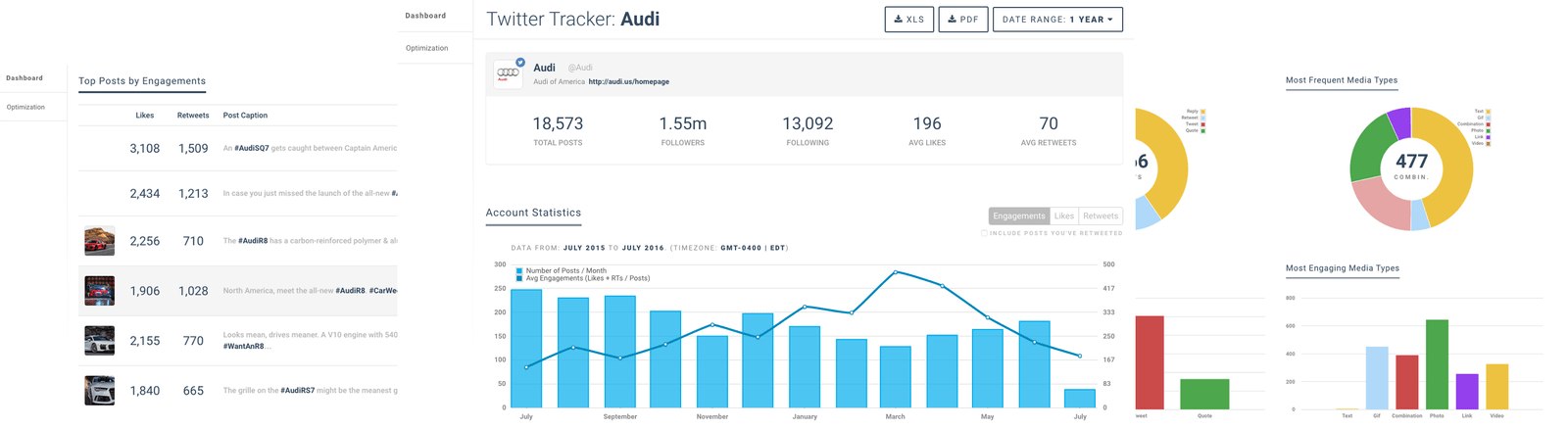
Task: Open the Audi RS7 thumbnail with 1,840 likes
Action: (99, 391)
